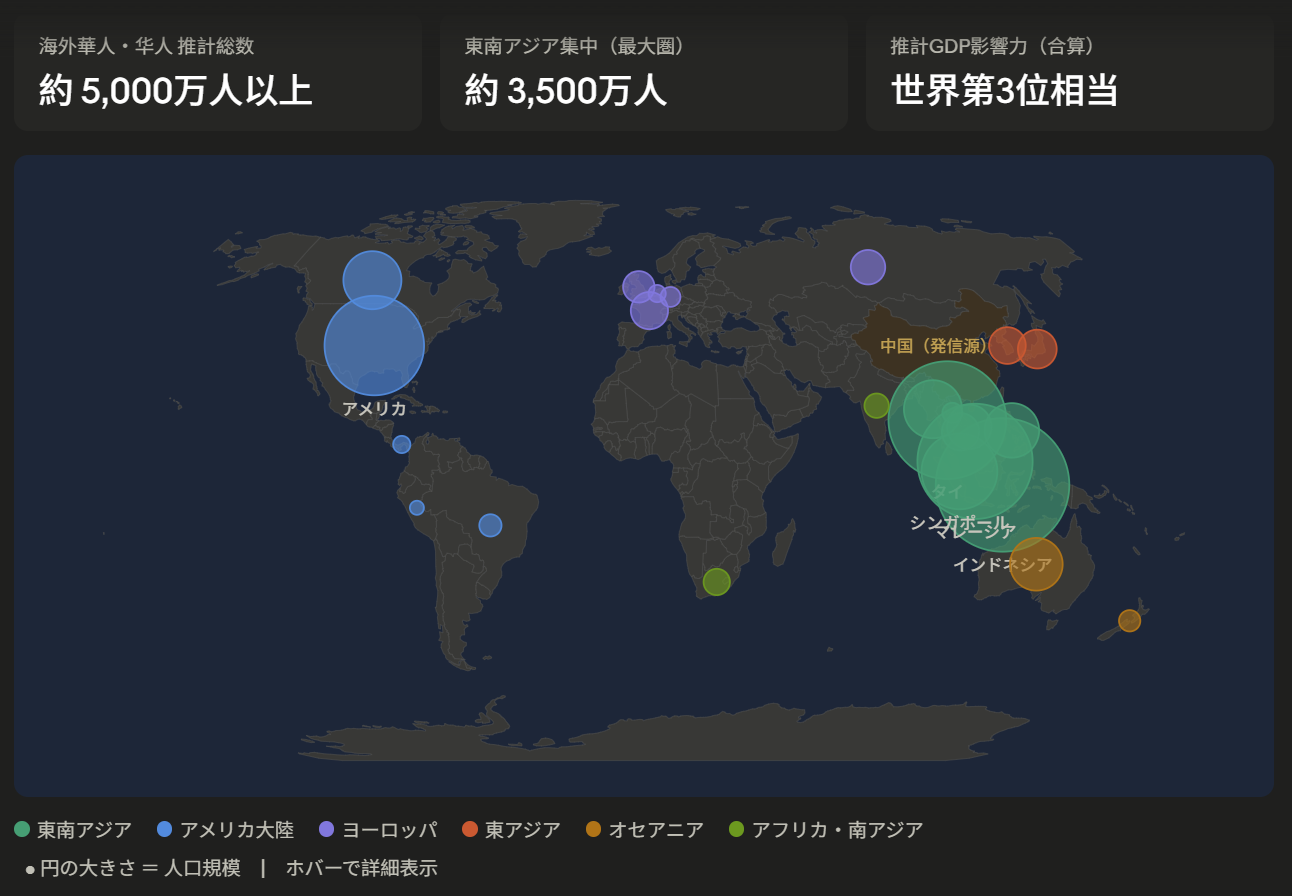Screen dimensions: 1292x896
Task: Click the アメリカ大陸 blue legend swatch
Action: 165,829
